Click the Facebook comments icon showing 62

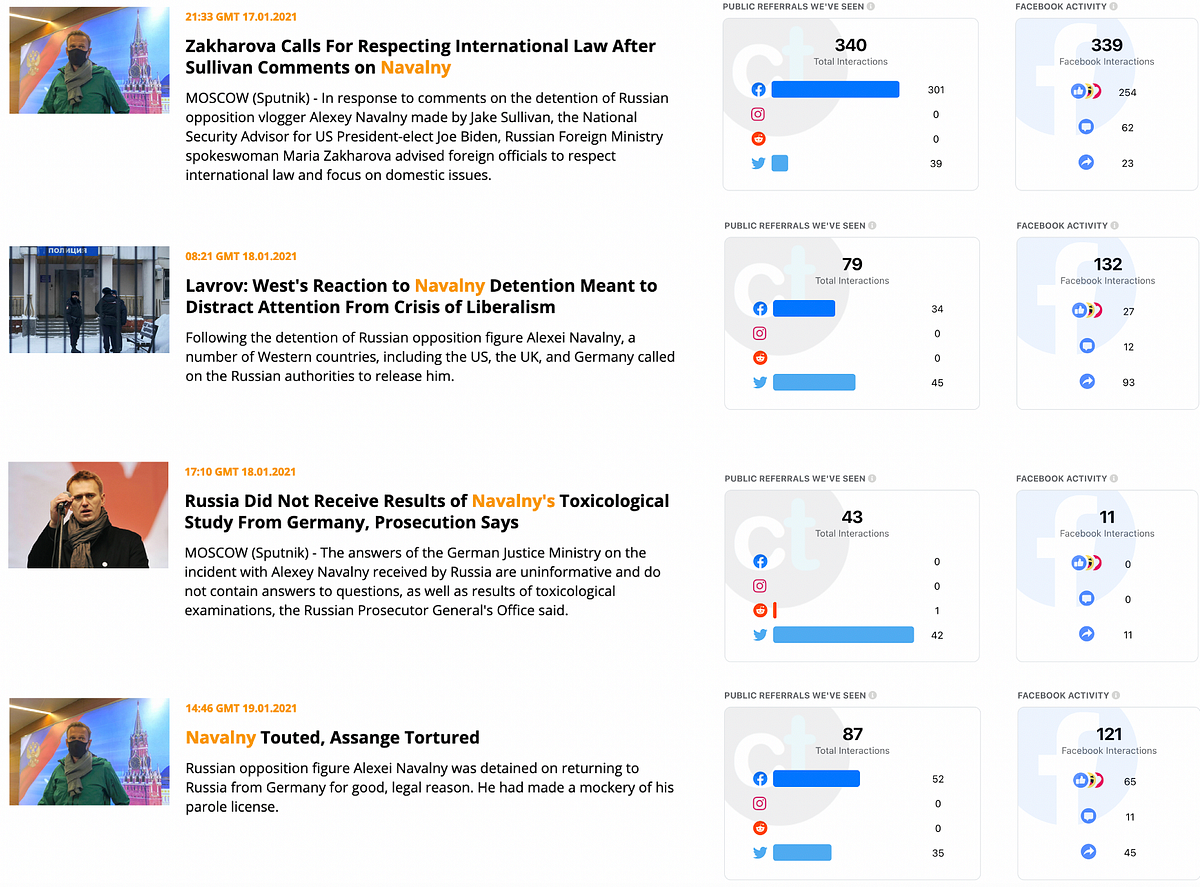click(1087, 127)
